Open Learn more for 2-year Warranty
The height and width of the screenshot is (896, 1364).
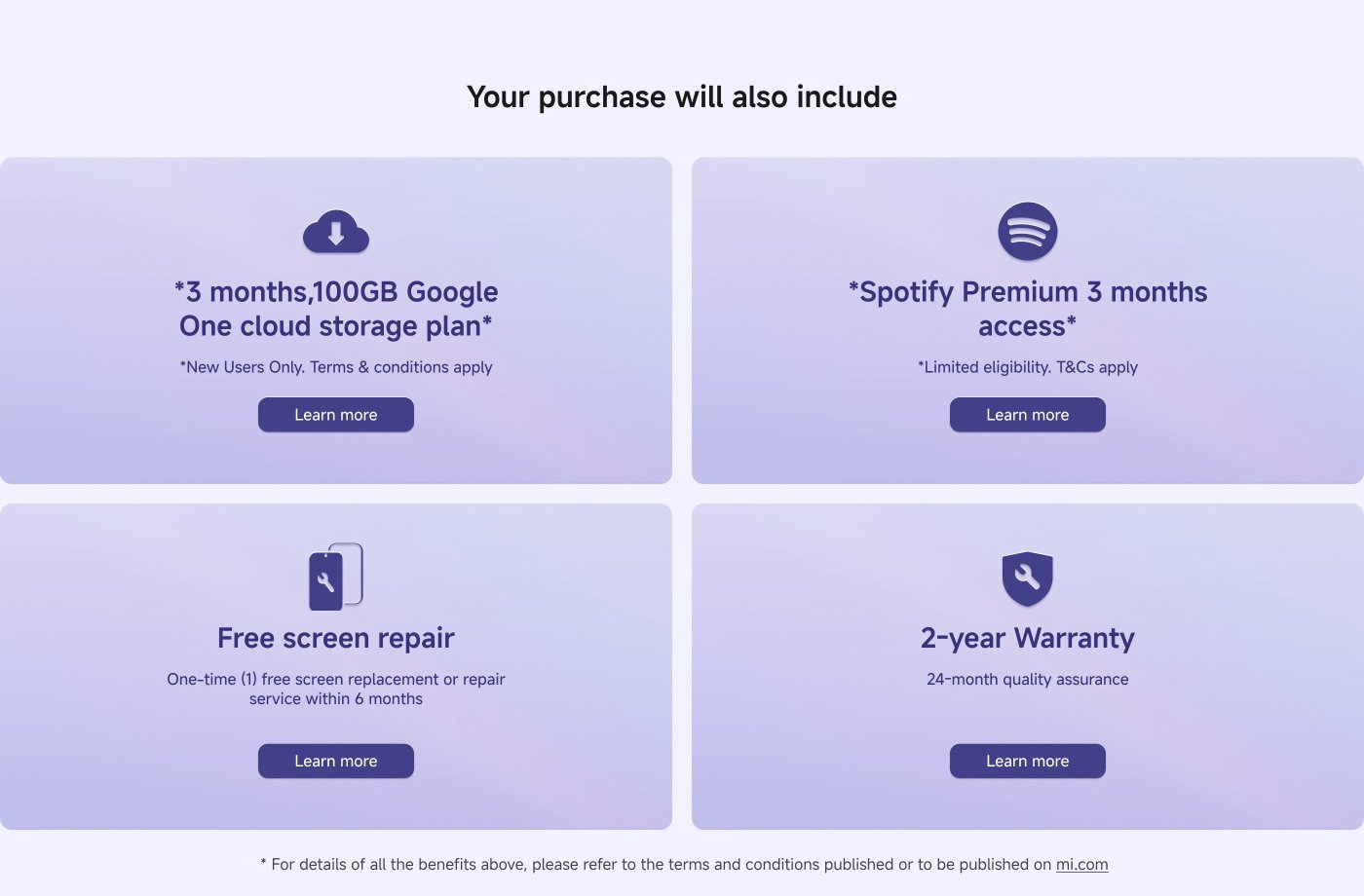(1028, 761)
